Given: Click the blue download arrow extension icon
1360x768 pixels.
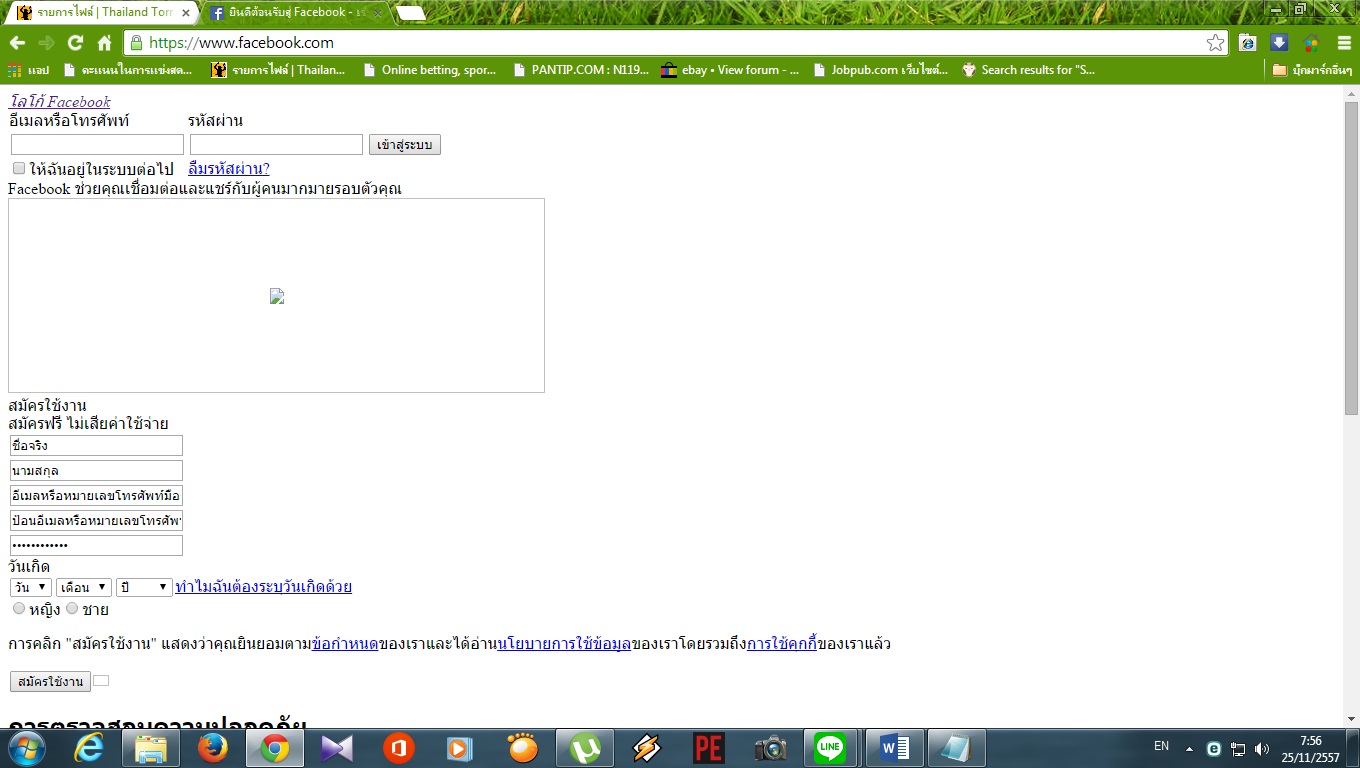Looking at the screenshot, I should coord(1279,43).
